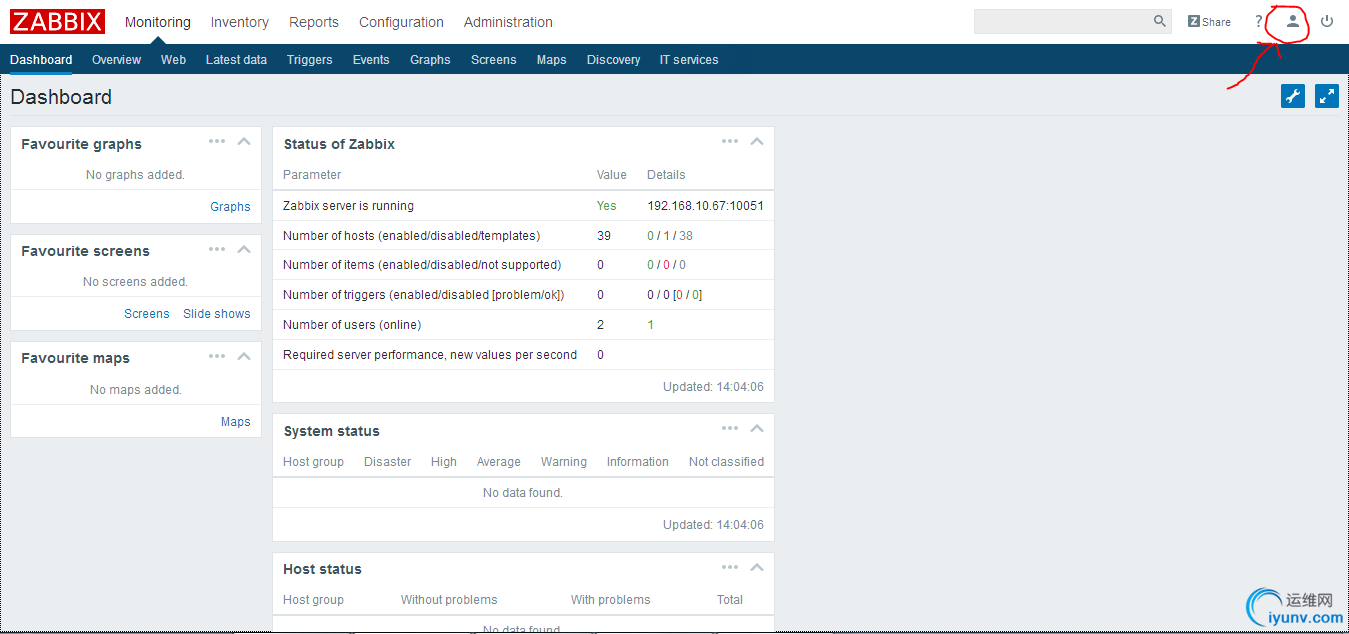The width and height of the screenshot is (1349, 634).
Task: Open the Favourite maps three-dot menu
Action: [x=217, y=356]
